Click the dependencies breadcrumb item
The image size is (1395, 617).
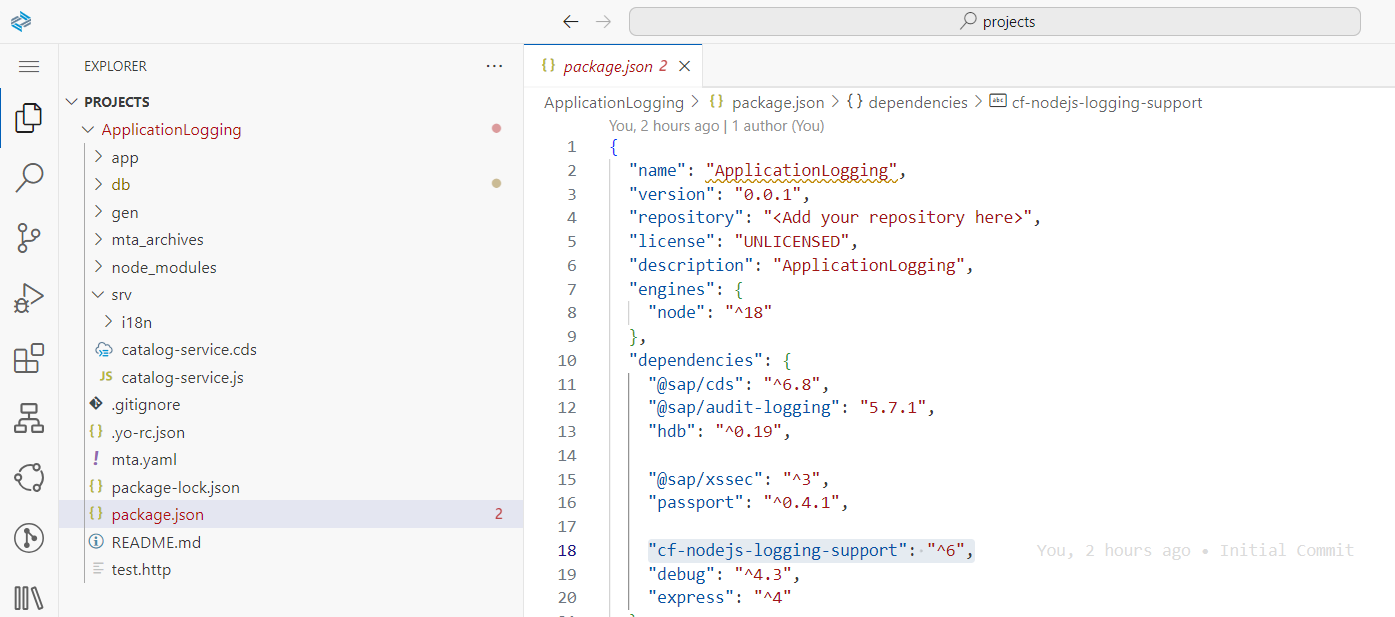917,102
